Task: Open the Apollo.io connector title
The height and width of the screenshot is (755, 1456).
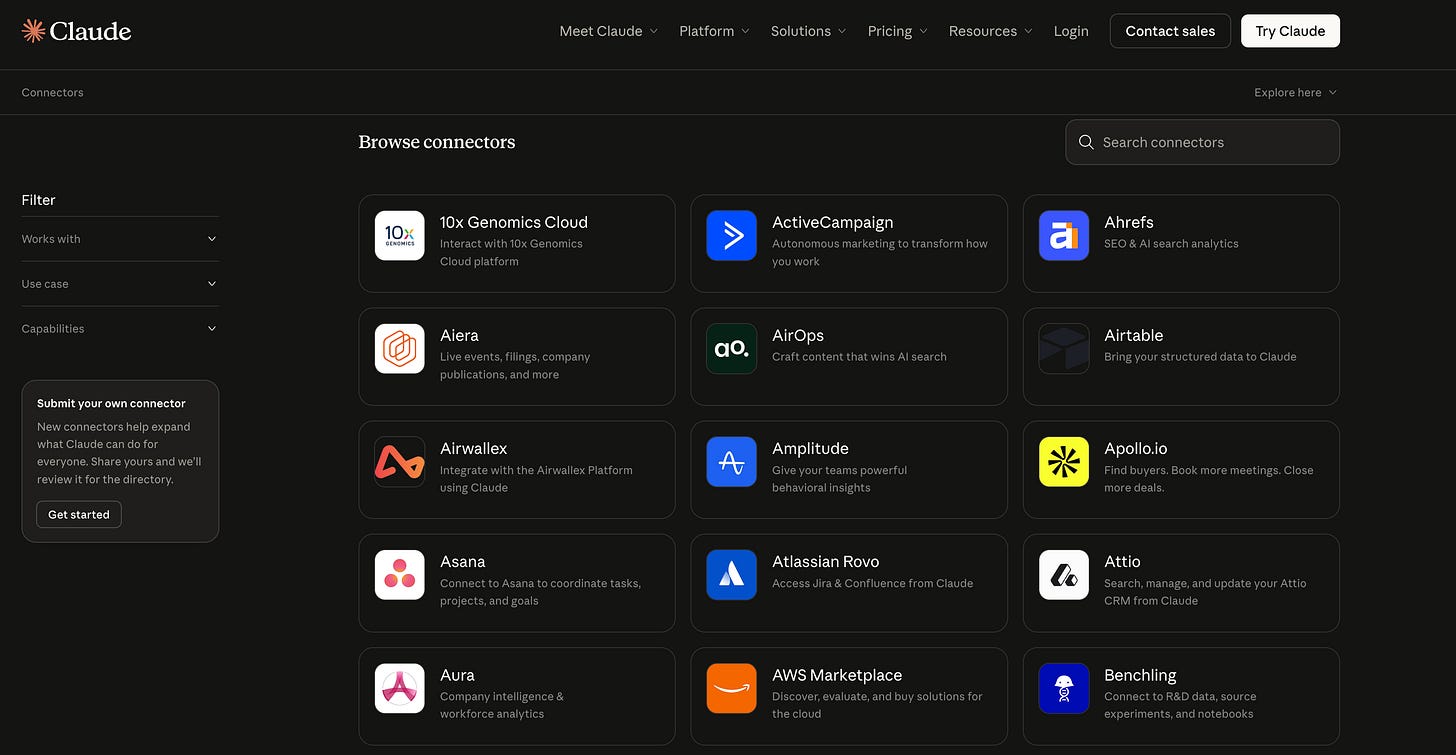Action: (1136, 448)
